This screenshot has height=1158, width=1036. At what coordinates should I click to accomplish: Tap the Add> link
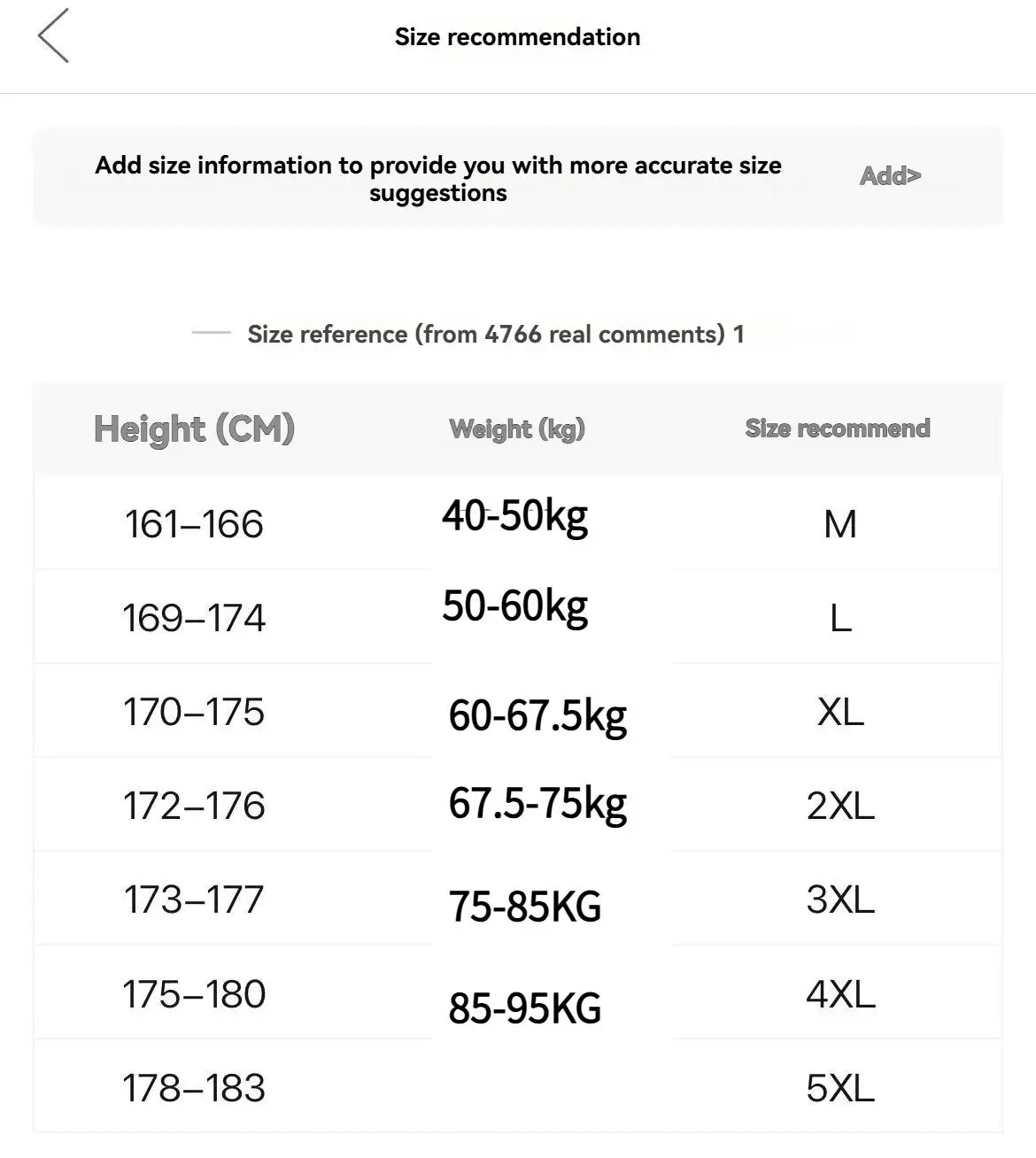[890, 176]
